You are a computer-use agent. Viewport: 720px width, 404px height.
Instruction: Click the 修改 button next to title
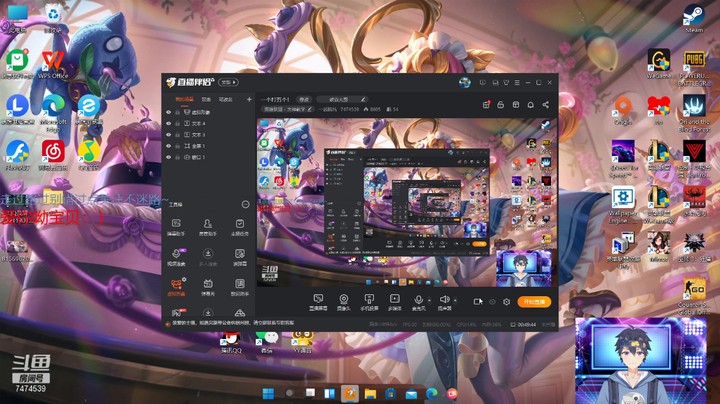click(304, 99)
